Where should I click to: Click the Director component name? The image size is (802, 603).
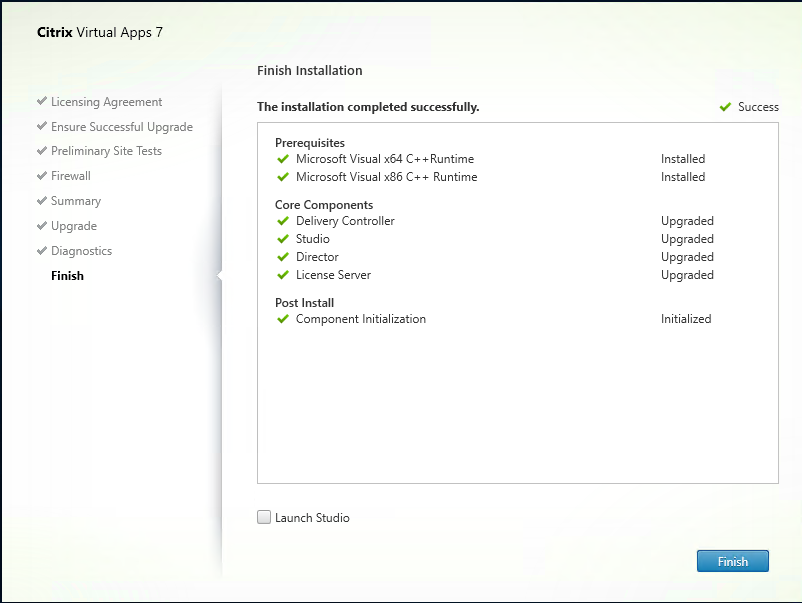point(317,257)
